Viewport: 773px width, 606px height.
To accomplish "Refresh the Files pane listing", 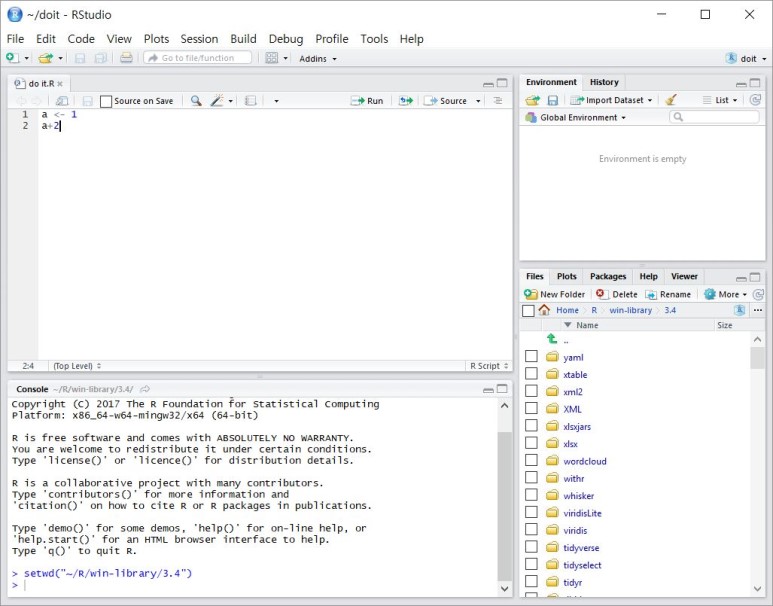I will 758,294.
